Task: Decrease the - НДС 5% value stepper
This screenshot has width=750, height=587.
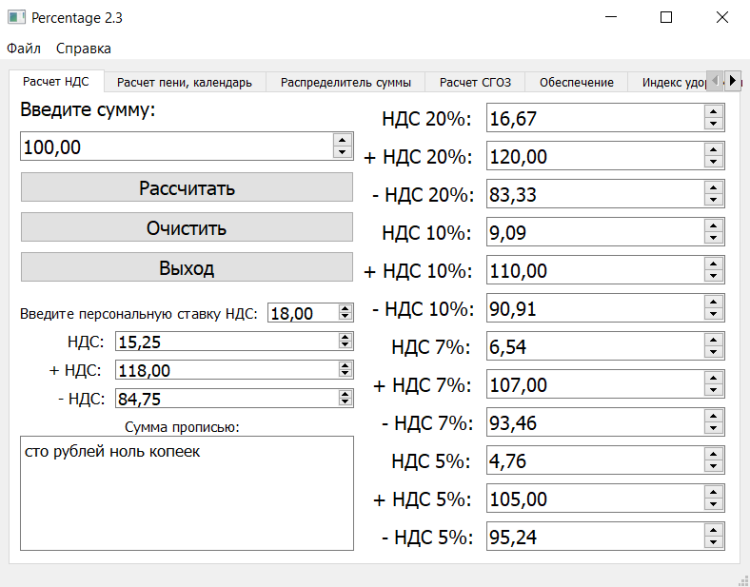Action: (713, 543)
